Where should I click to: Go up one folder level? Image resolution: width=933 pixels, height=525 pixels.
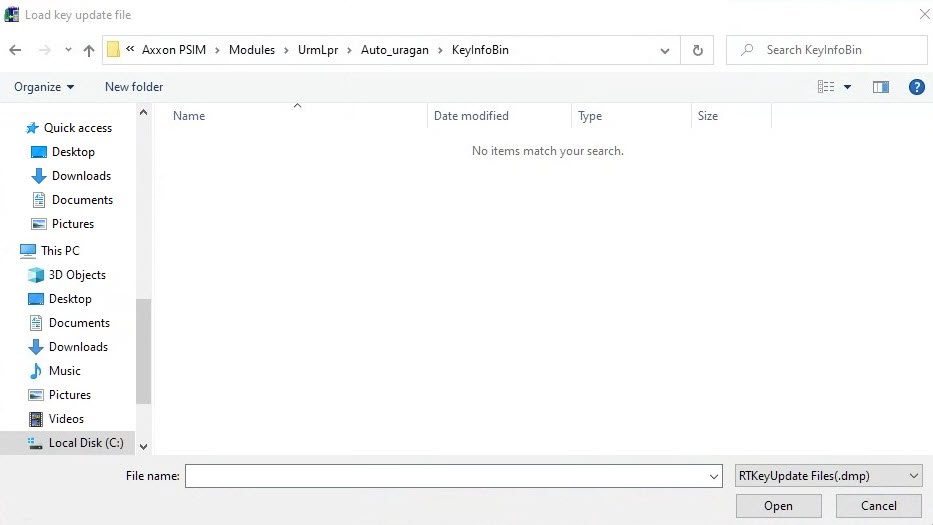pos(89,51)
